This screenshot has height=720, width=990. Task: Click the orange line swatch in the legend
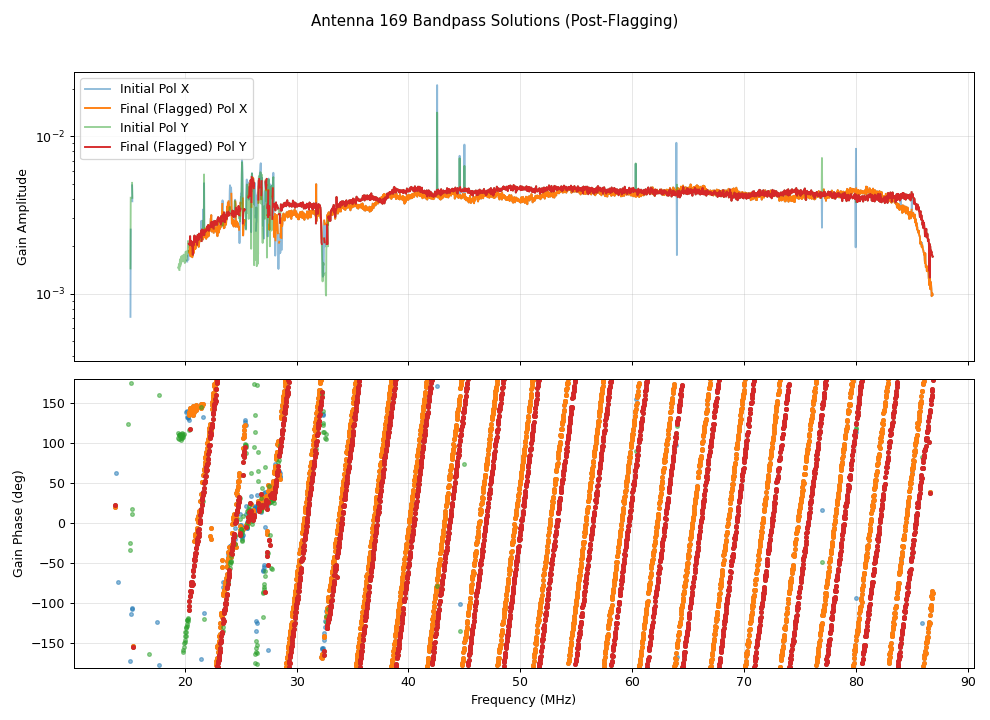tap(98, 108)
